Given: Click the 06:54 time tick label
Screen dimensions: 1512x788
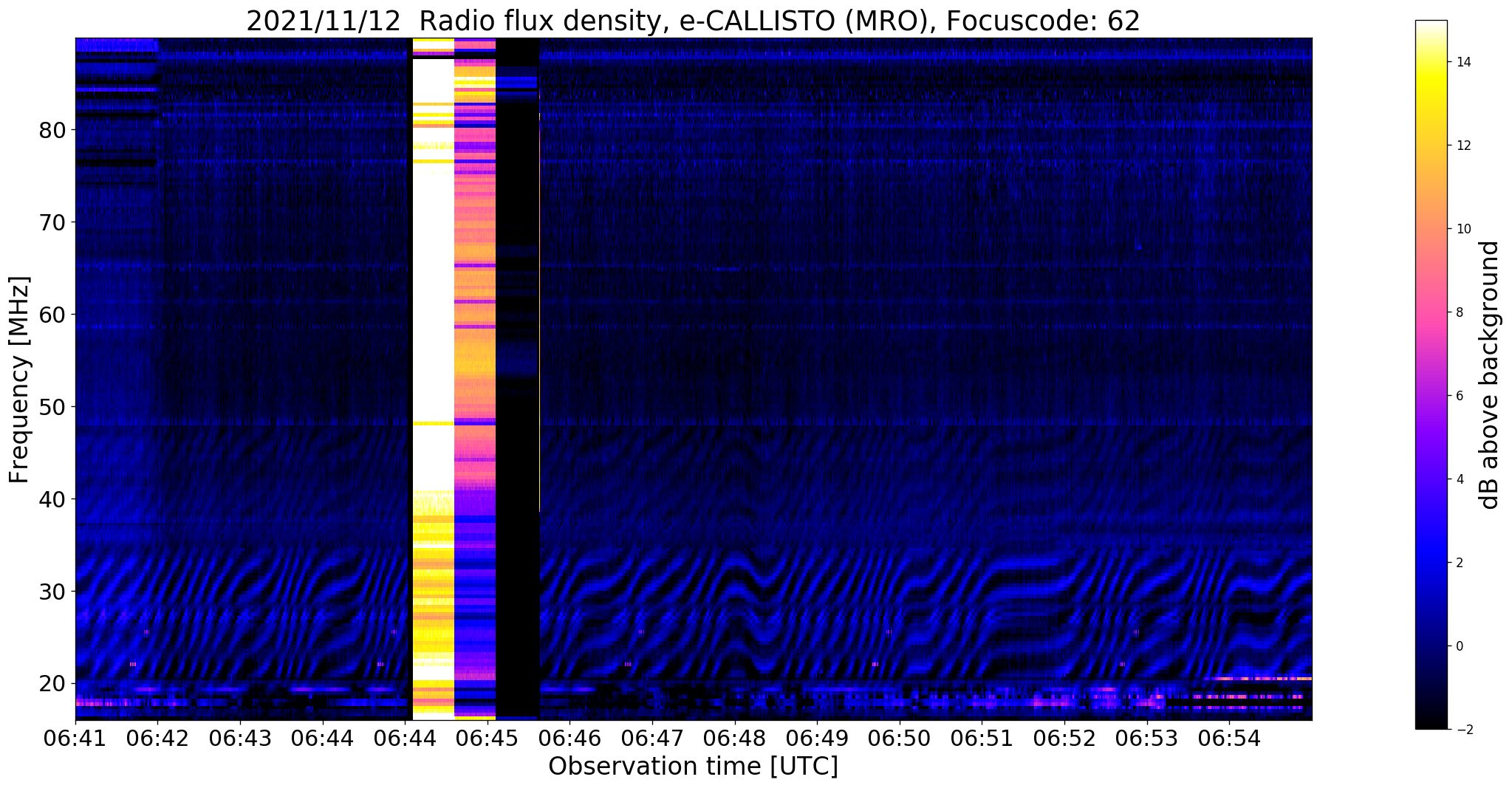Looking at the screenshot, I should pos(1229,738).
